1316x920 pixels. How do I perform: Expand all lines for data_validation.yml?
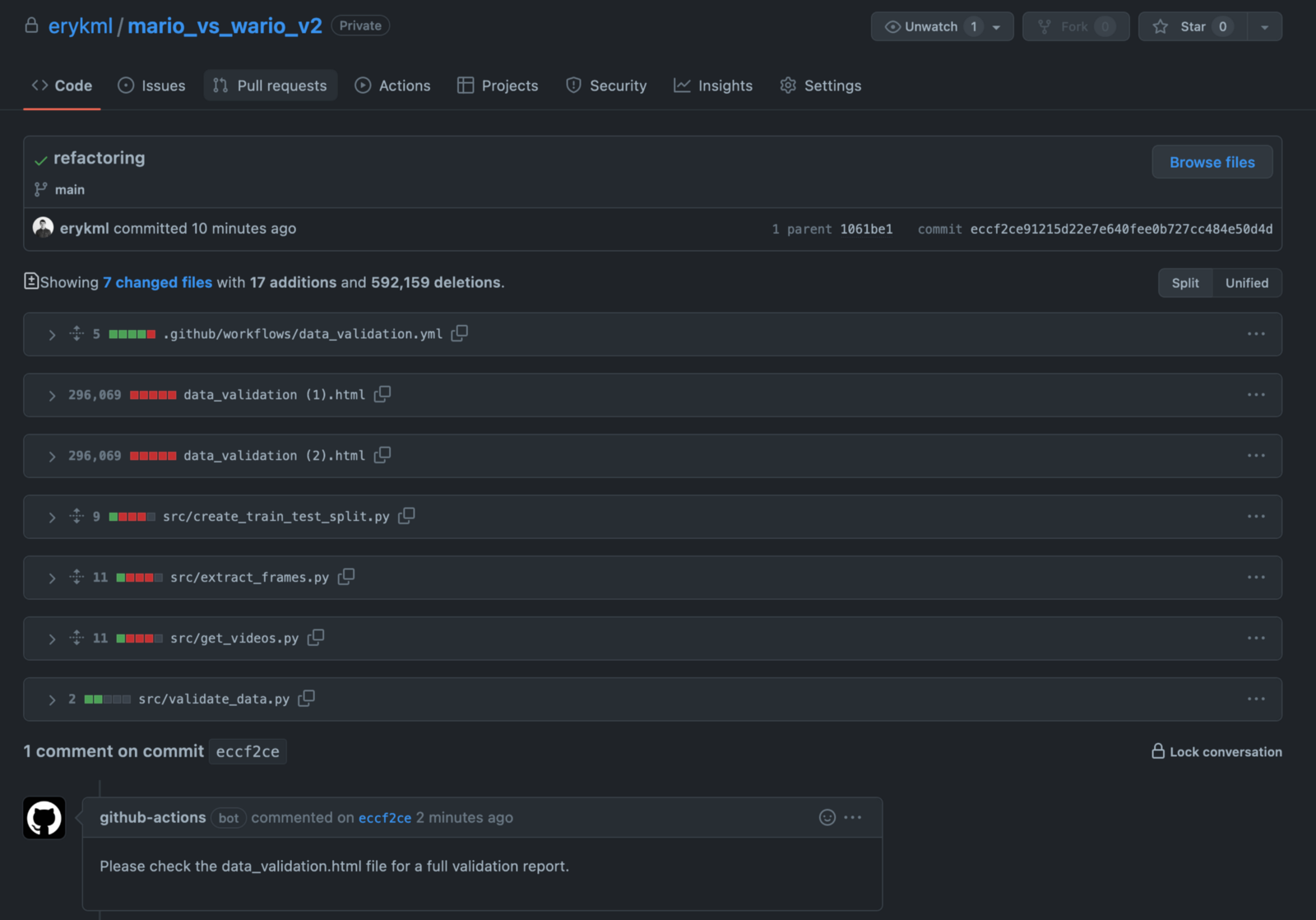pos(76,333)
